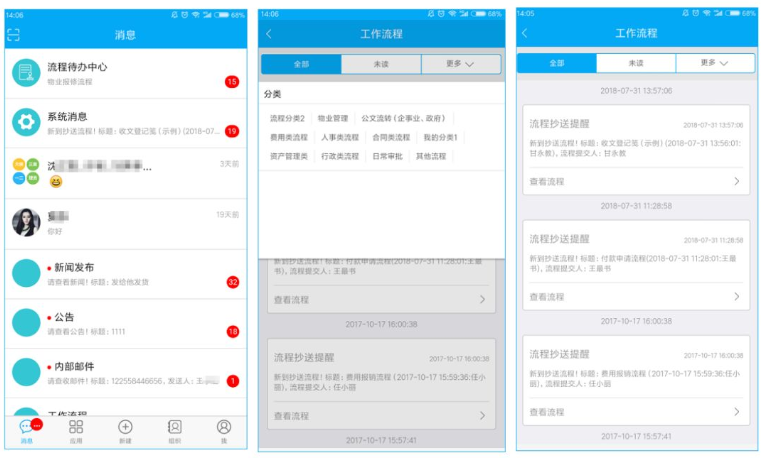Viewport: 767px width, 458px height.
Task: Choose the 物业管理 category filter
Action: coord(333,118)
